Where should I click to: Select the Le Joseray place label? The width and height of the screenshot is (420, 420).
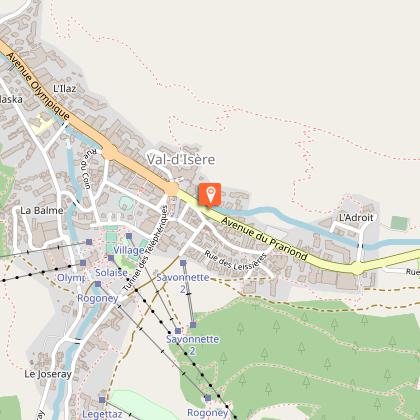(48, 374)
